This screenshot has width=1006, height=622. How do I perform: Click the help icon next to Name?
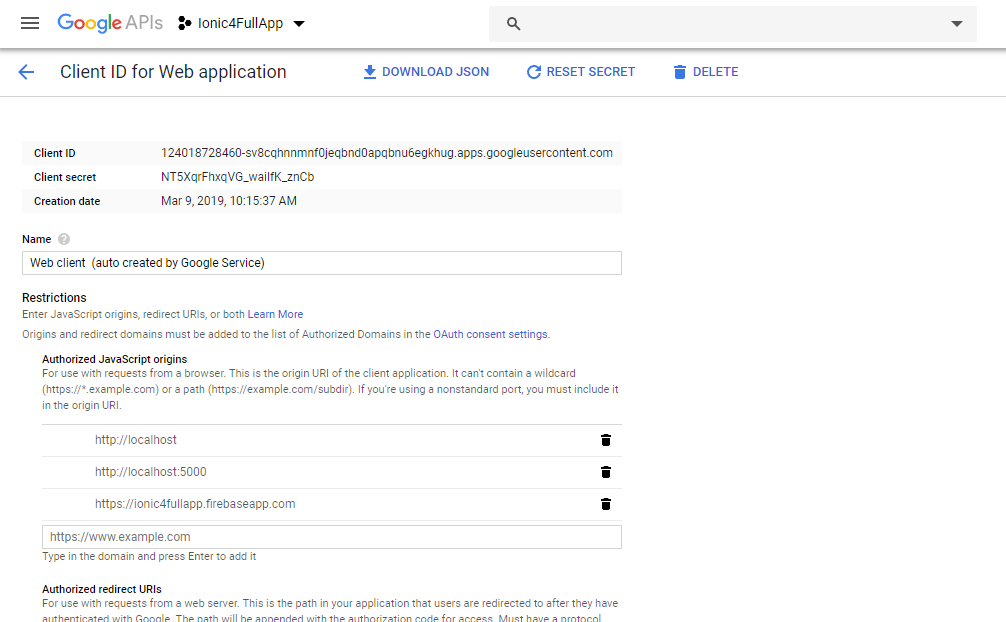click(64, 239)
